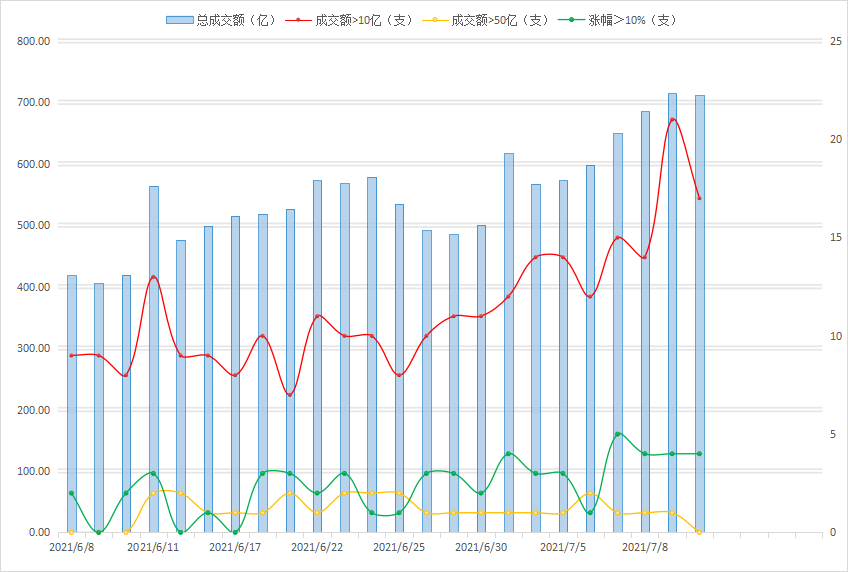This screenshot has width=848, height=572.
Task: Click the last red line point near 17
Action: tap(700, 198)
